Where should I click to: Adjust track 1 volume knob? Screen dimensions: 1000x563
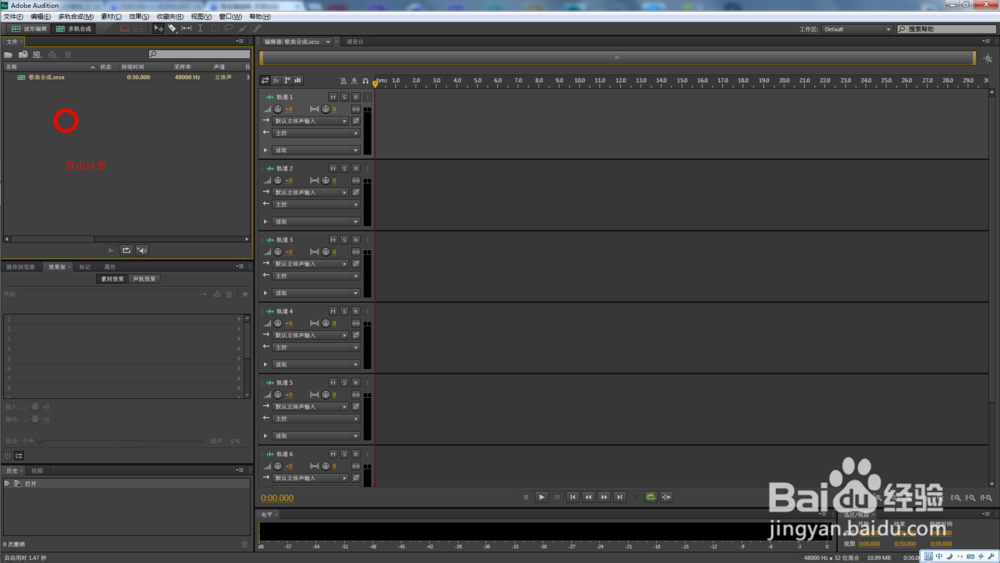click(278, 109)
